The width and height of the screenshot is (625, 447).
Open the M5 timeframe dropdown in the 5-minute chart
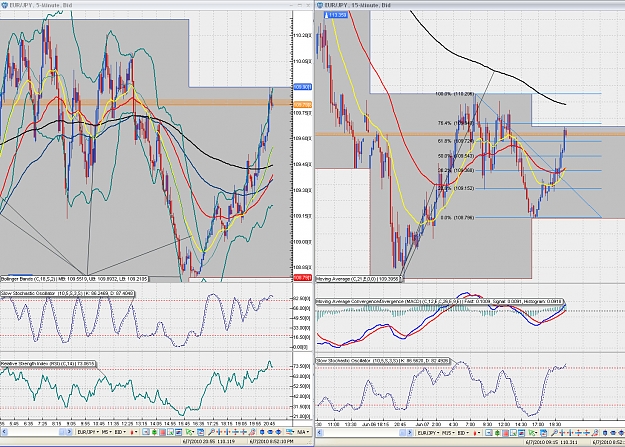tap(106, 432)
